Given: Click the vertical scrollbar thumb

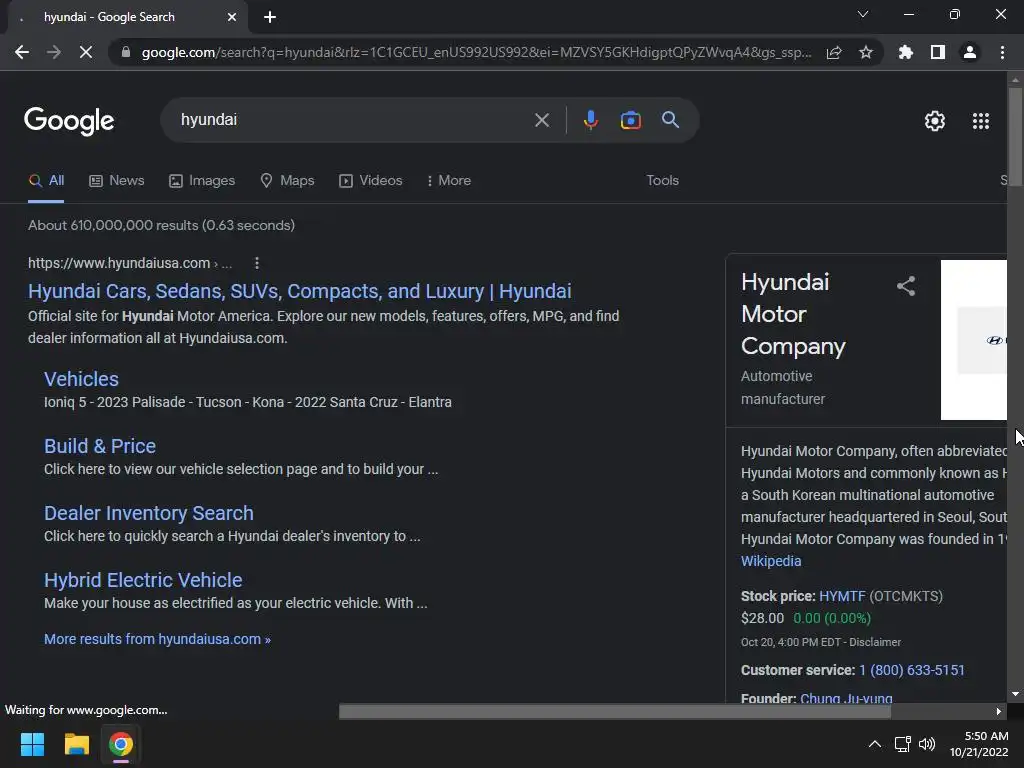Looking at the screenshot, I should [x=1015, y=135].
